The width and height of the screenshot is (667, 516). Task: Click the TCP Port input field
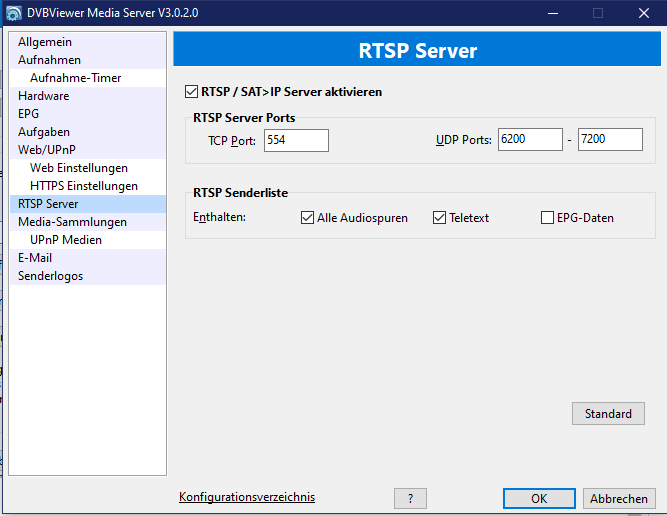(x=296, y=140)
